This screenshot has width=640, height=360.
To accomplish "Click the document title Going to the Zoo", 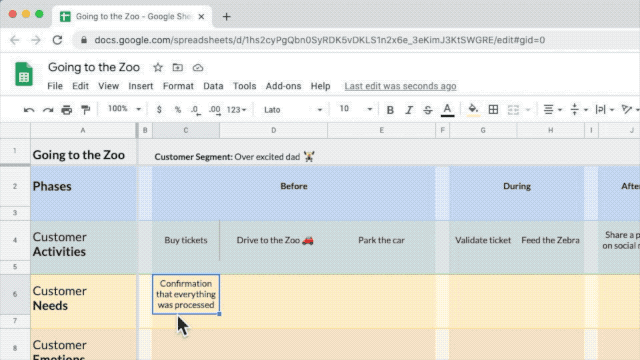I will (x=94, y=67).
